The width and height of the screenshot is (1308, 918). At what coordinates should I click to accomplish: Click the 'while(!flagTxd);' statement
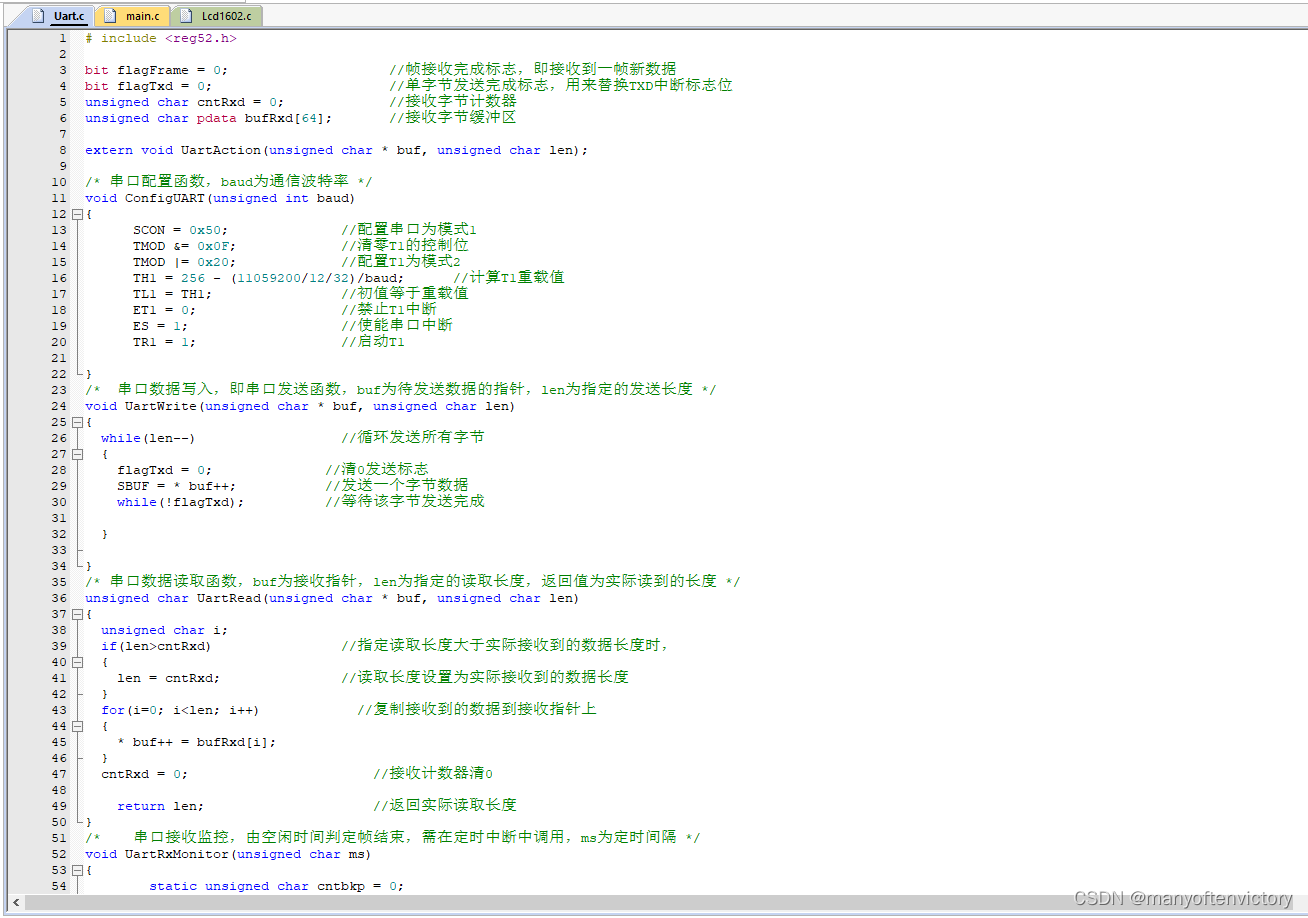pyautogui.click(x=180, y=502)
